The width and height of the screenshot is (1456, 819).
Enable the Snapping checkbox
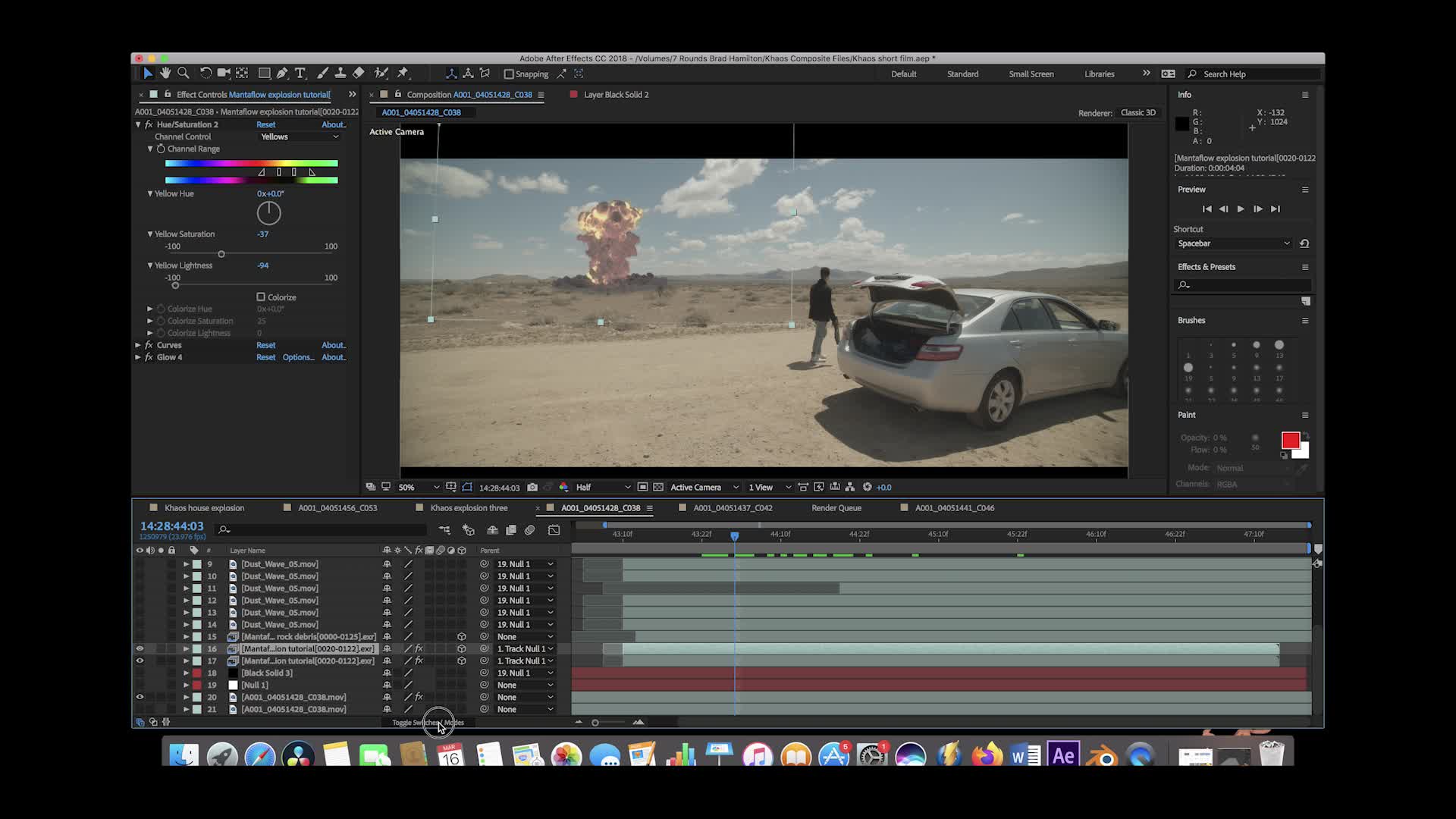[510, 74]
